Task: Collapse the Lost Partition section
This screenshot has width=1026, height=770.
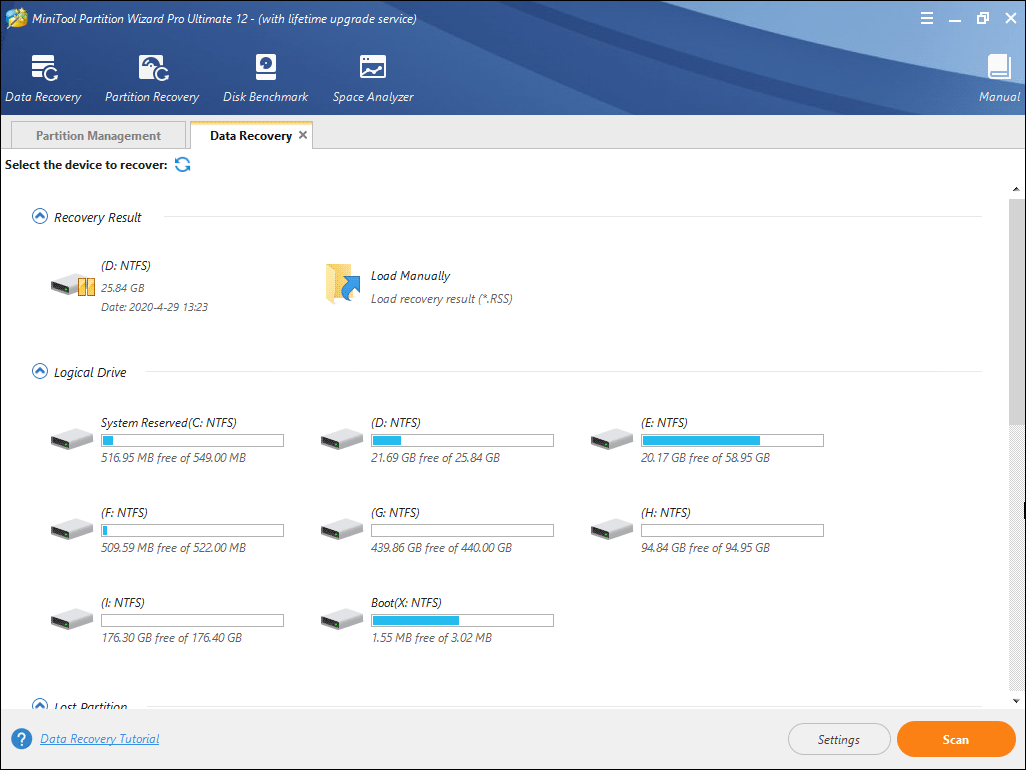Action: click(40, 705)
